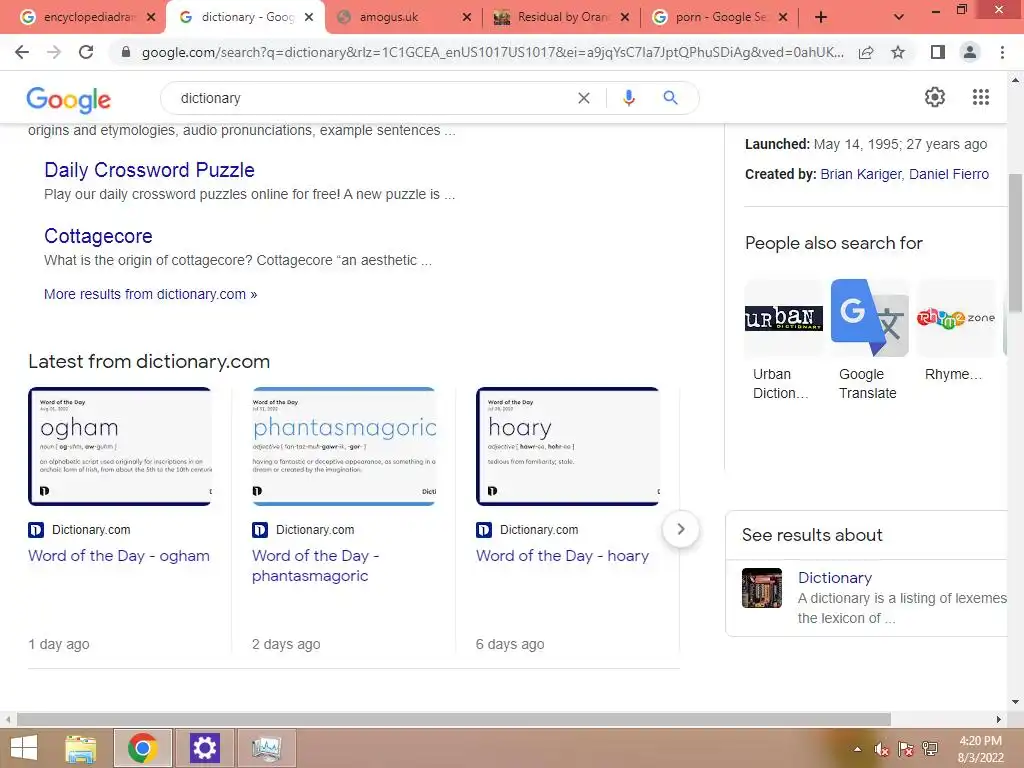The image size is (1024, 768).
Task: Start voice search with microphone
Action: click(x=628, y=98)
